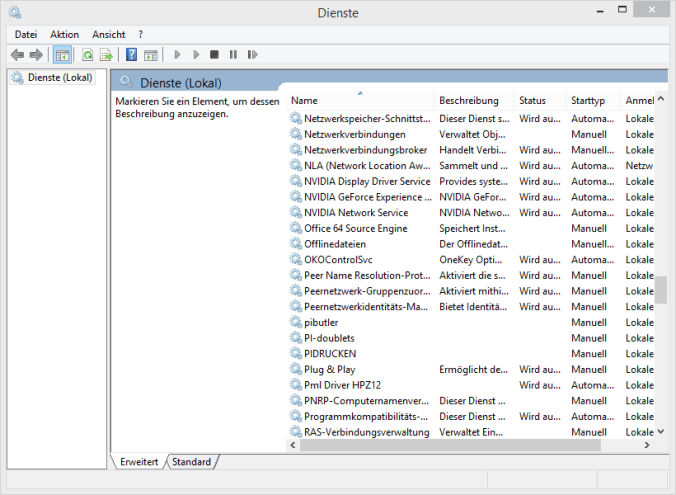Click gear icon next to Offlinedateien

coord(295,244)
